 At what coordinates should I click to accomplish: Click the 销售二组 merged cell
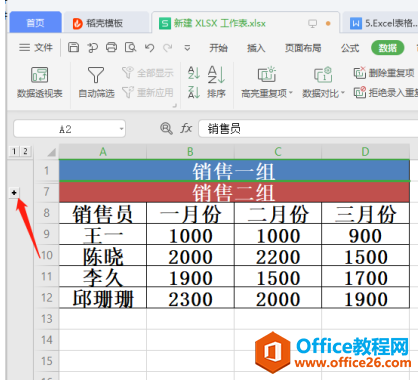coord(234,192)
